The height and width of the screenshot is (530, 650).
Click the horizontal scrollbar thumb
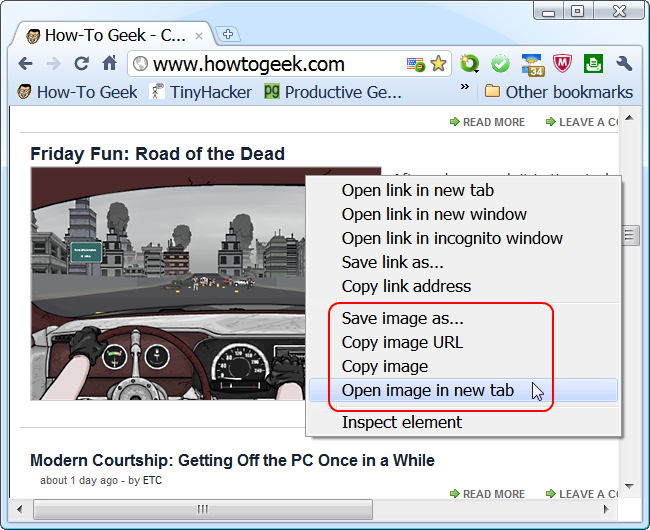tap(203, 509)
